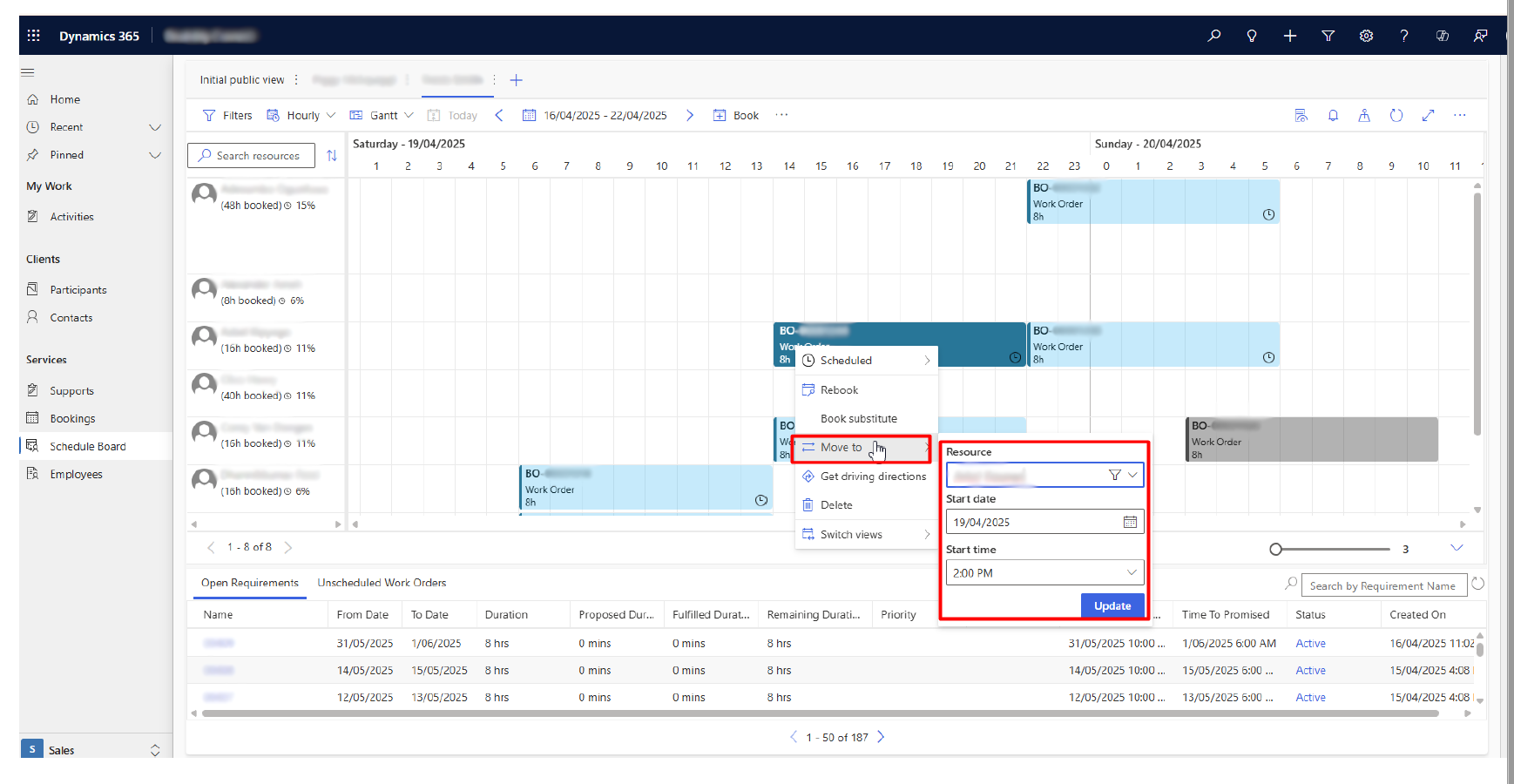Choose Delete in the context menu
Viewport: 1514px width, 784px height.
point(836,505)
